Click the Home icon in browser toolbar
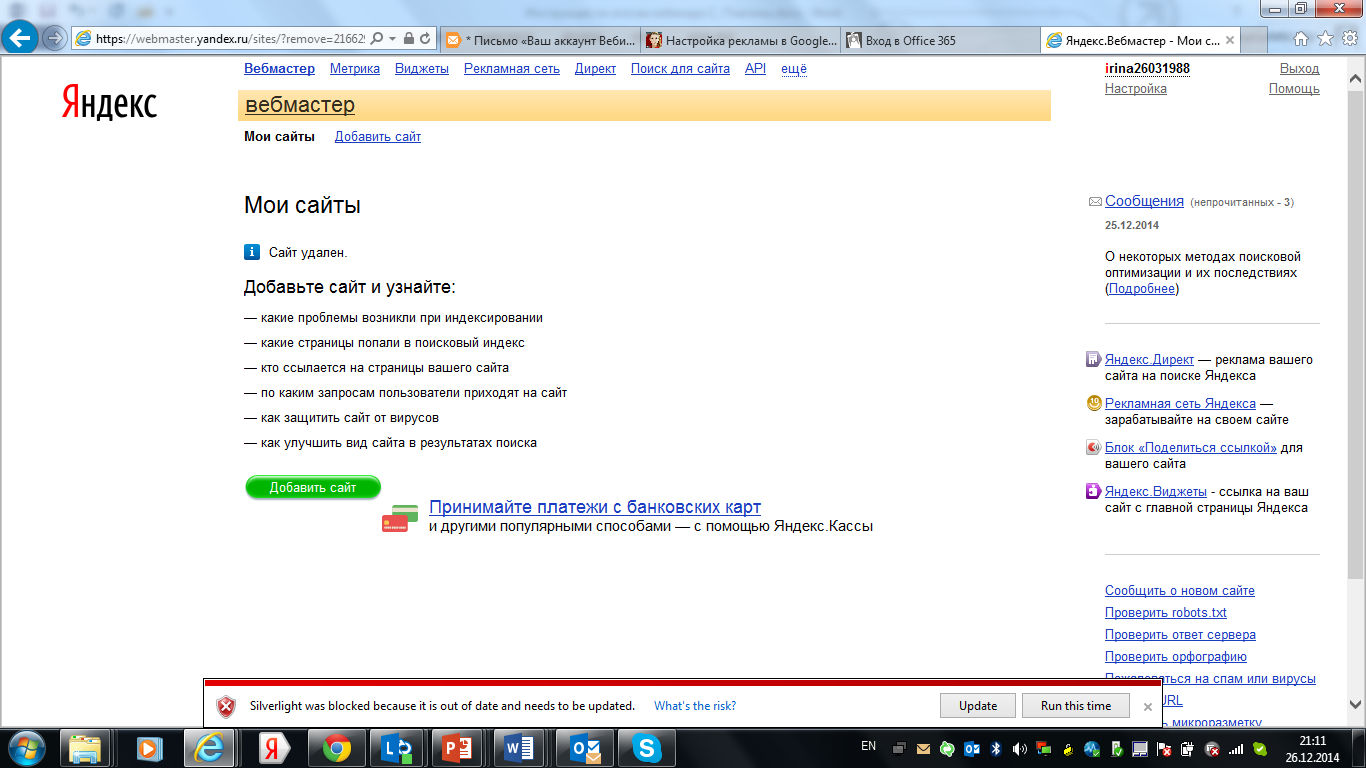This screenshot has height=768, width=1366. coord(1301,39)
